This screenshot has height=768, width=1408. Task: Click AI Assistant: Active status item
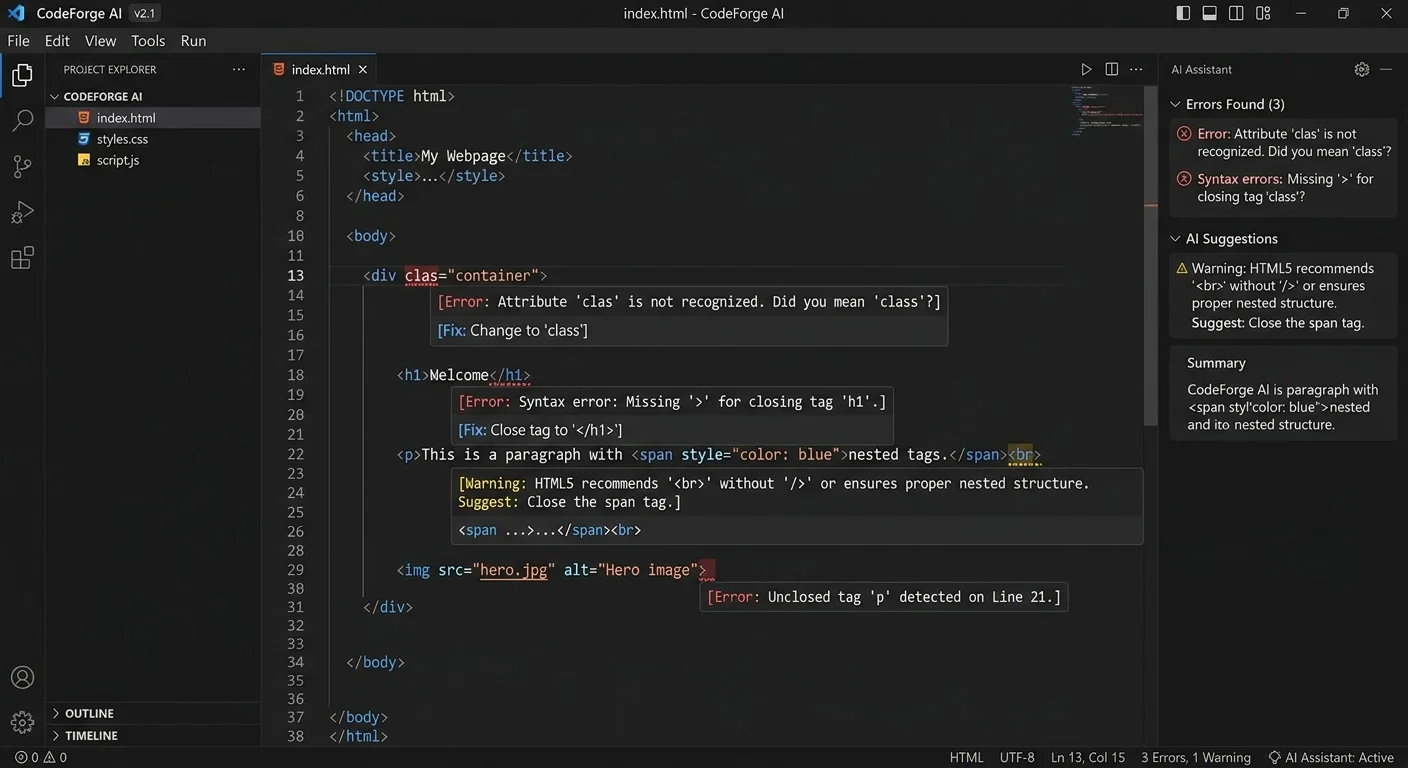pos(1330,757)
